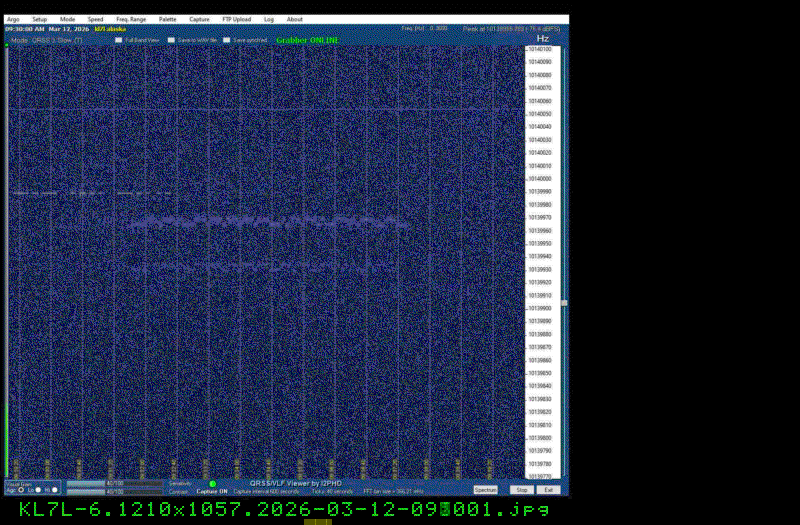Open the Argo menu
Screen dimensions: 800x525
coord(12,19)
